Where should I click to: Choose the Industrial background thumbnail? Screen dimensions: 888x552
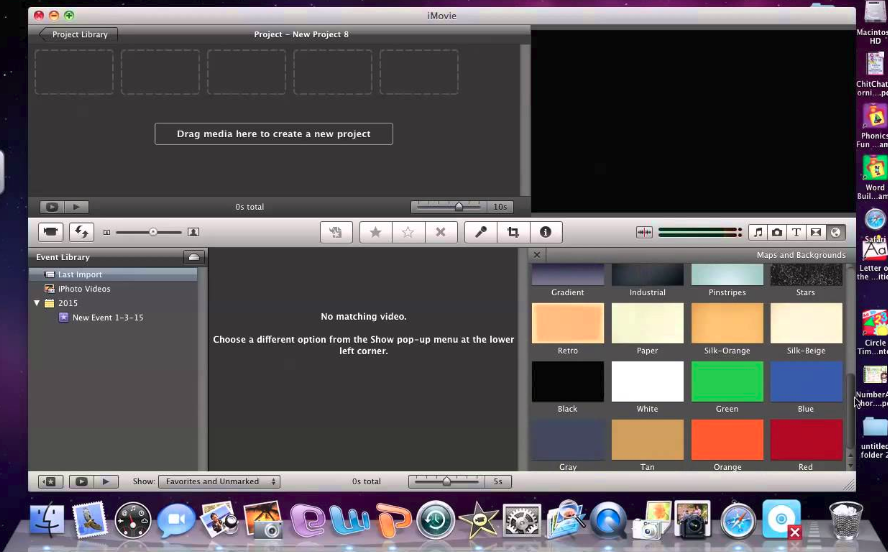point(647,275)
